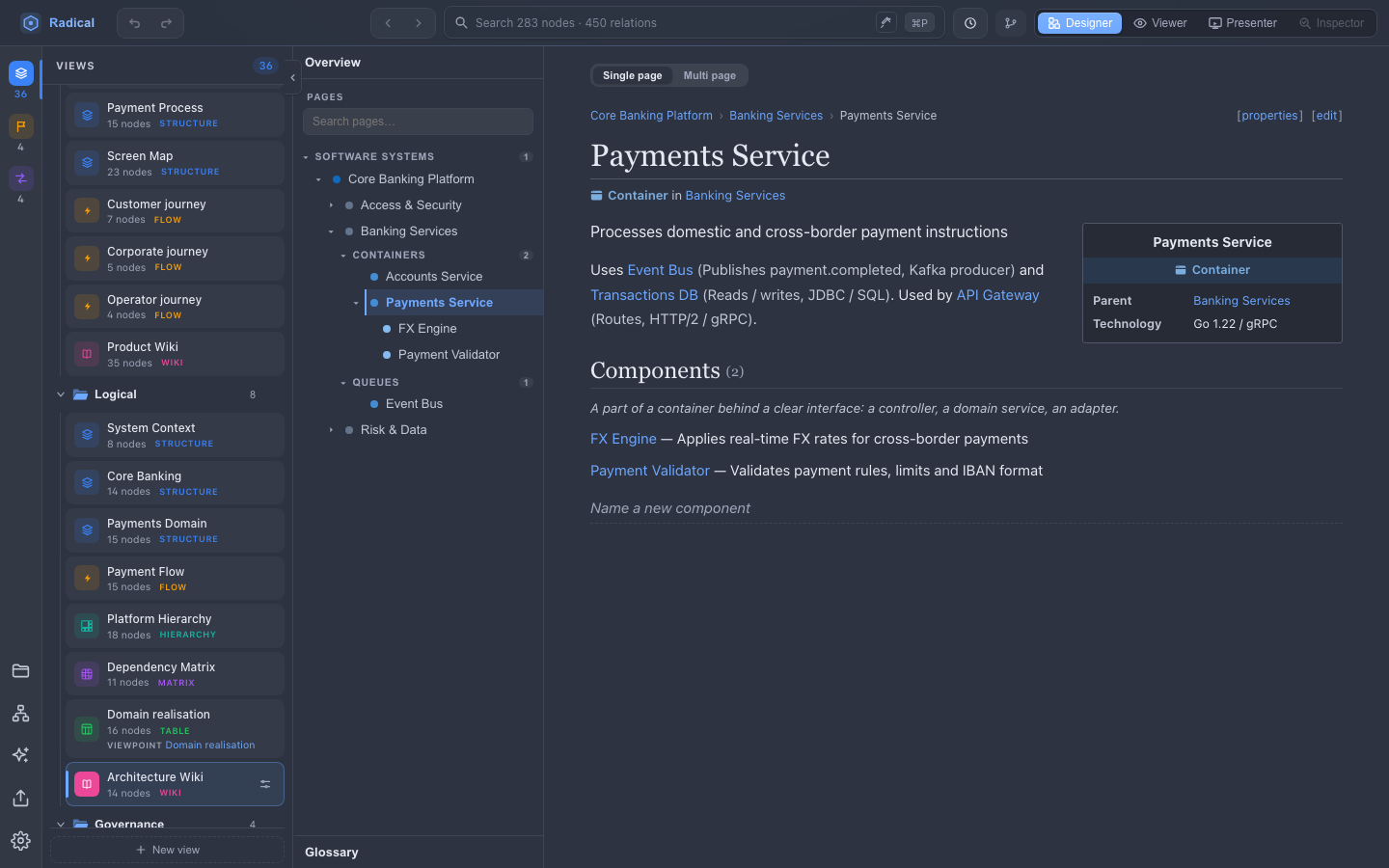The width and height of the screenshot is (1389, 868).
Task: Expand the Access & Security tree node
Action: (331, 205)
